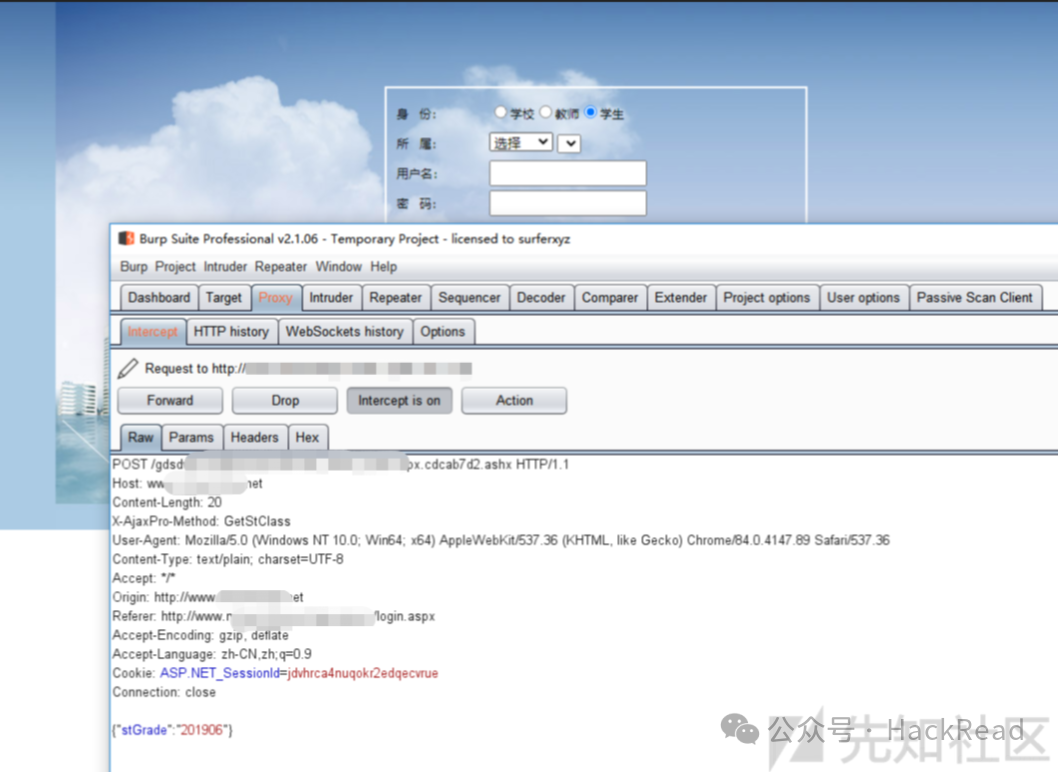This screenshot has height=772, width=1058.
Task: Click the 用户名 username input field
Action: click(x=567, y=173)
